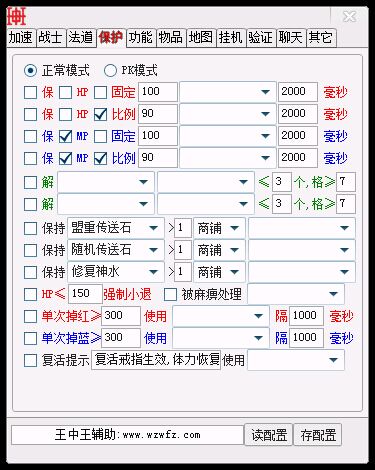This screenshot has width=375, height=470.
Task: Click the 王中王辅助 website text box
Action: coord(128,435)
